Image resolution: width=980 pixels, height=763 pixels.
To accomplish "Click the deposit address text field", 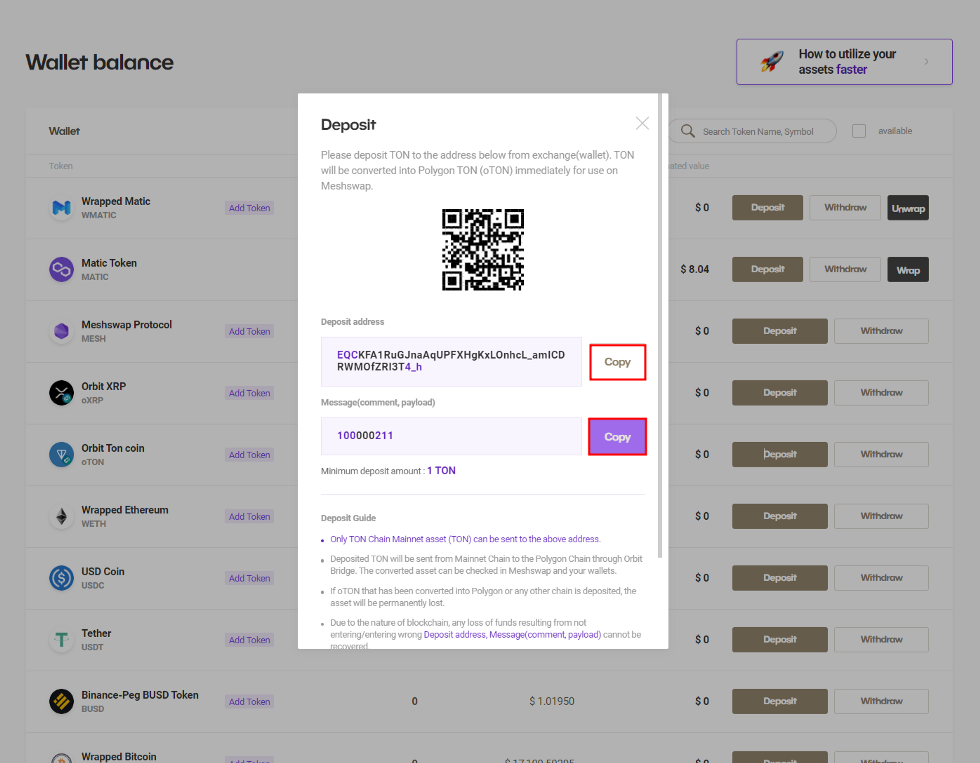I will click(x=451, y=362).
